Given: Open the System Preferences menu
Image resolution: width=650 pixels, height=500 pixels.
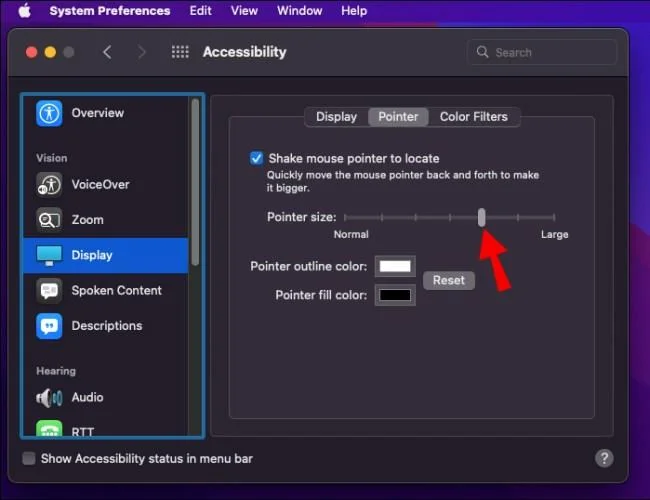Looking at the screenshot, I should pyautogui.click(x=109, y=10).
